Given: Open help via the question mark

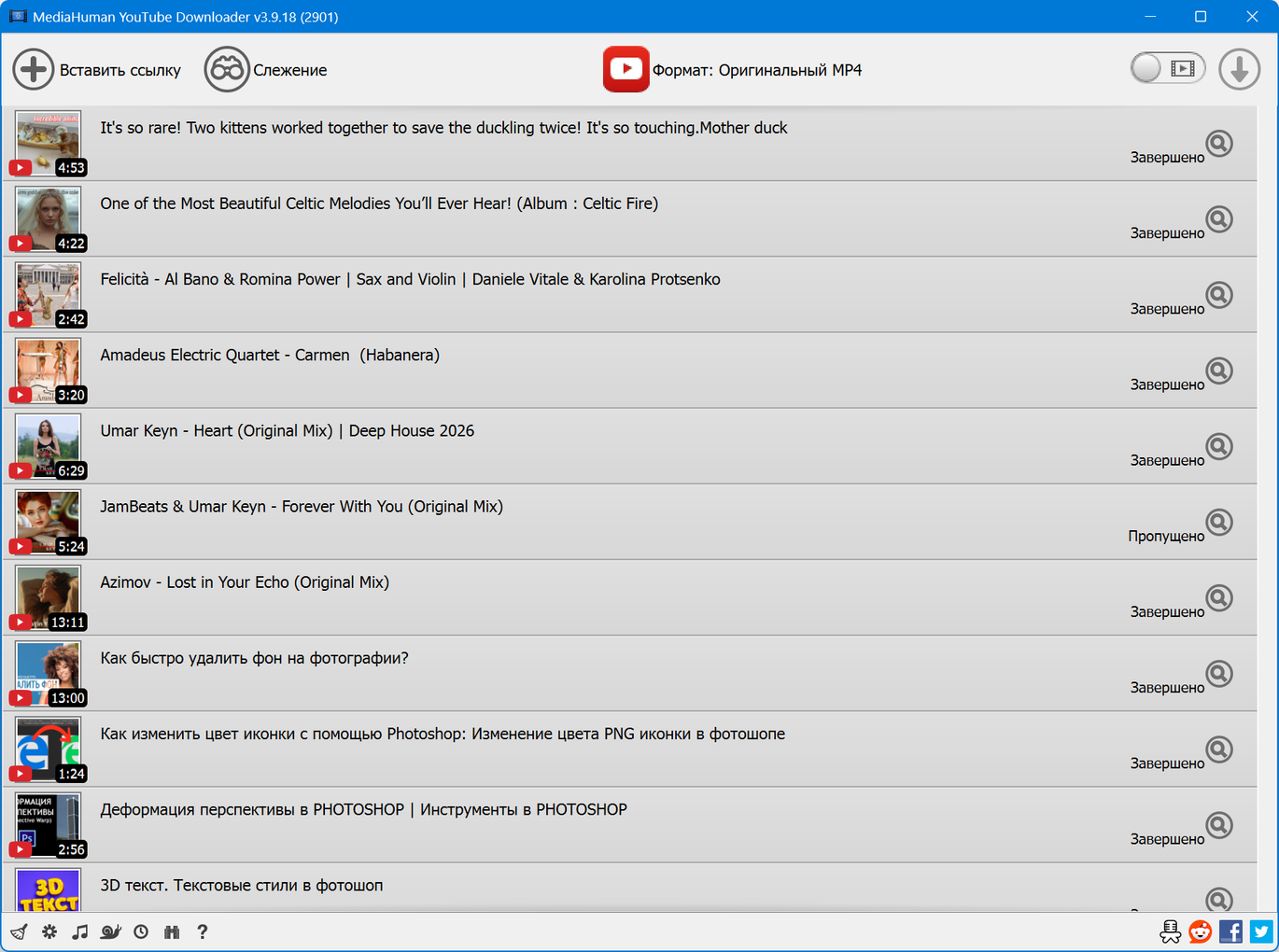Looking at the screenshot, I should 203,931.
